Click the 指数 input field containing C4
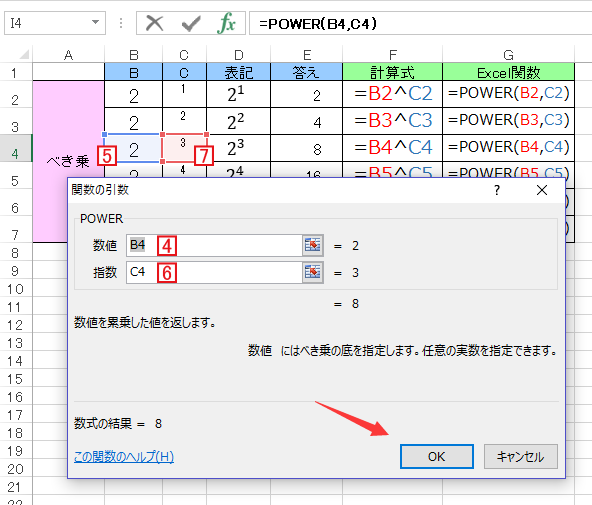 214,272
